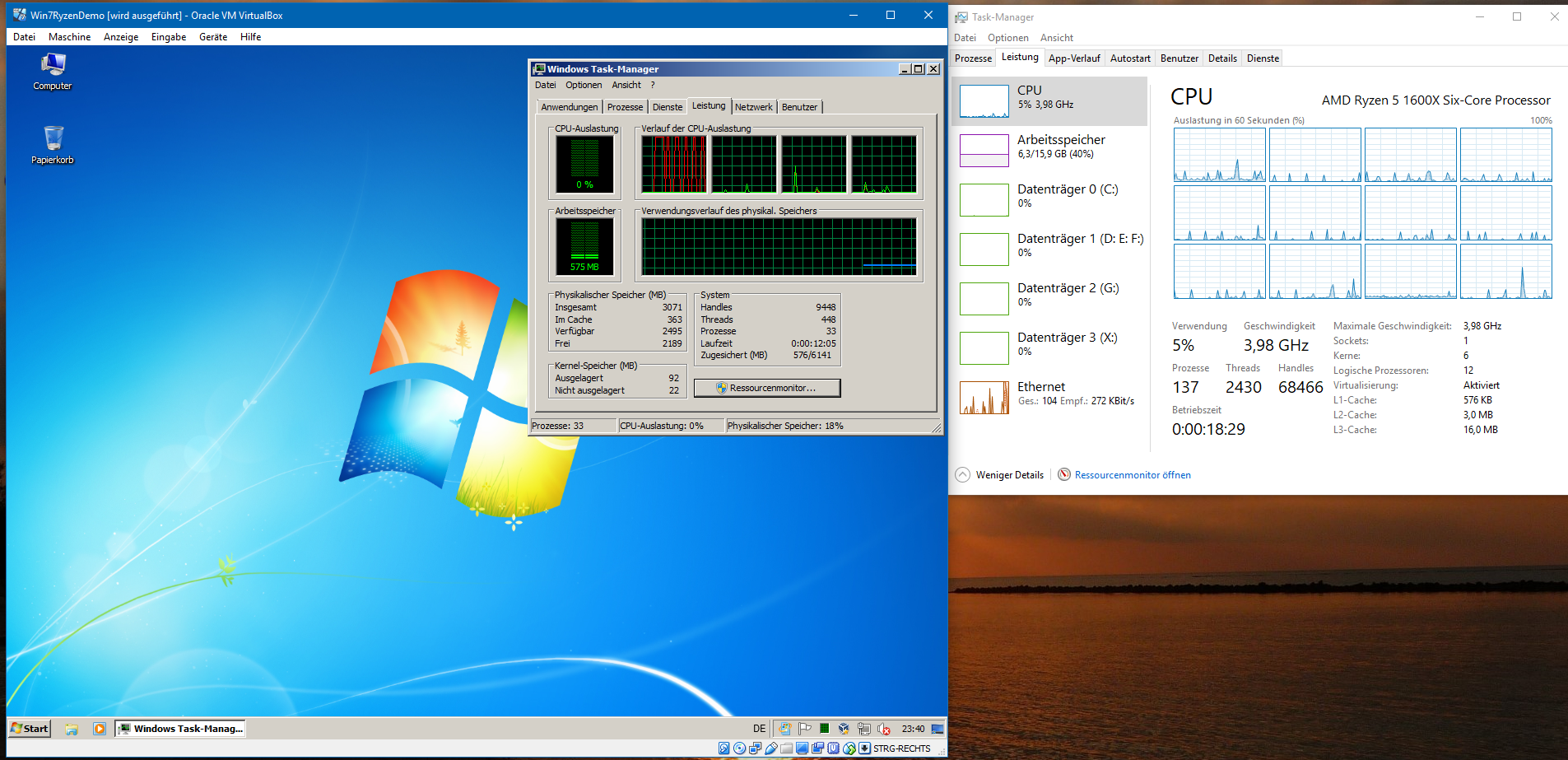1568x760 pixels.
Task: Open Ansicht menu in the host Task-Manager
Action: click(x=1057, y=38)
